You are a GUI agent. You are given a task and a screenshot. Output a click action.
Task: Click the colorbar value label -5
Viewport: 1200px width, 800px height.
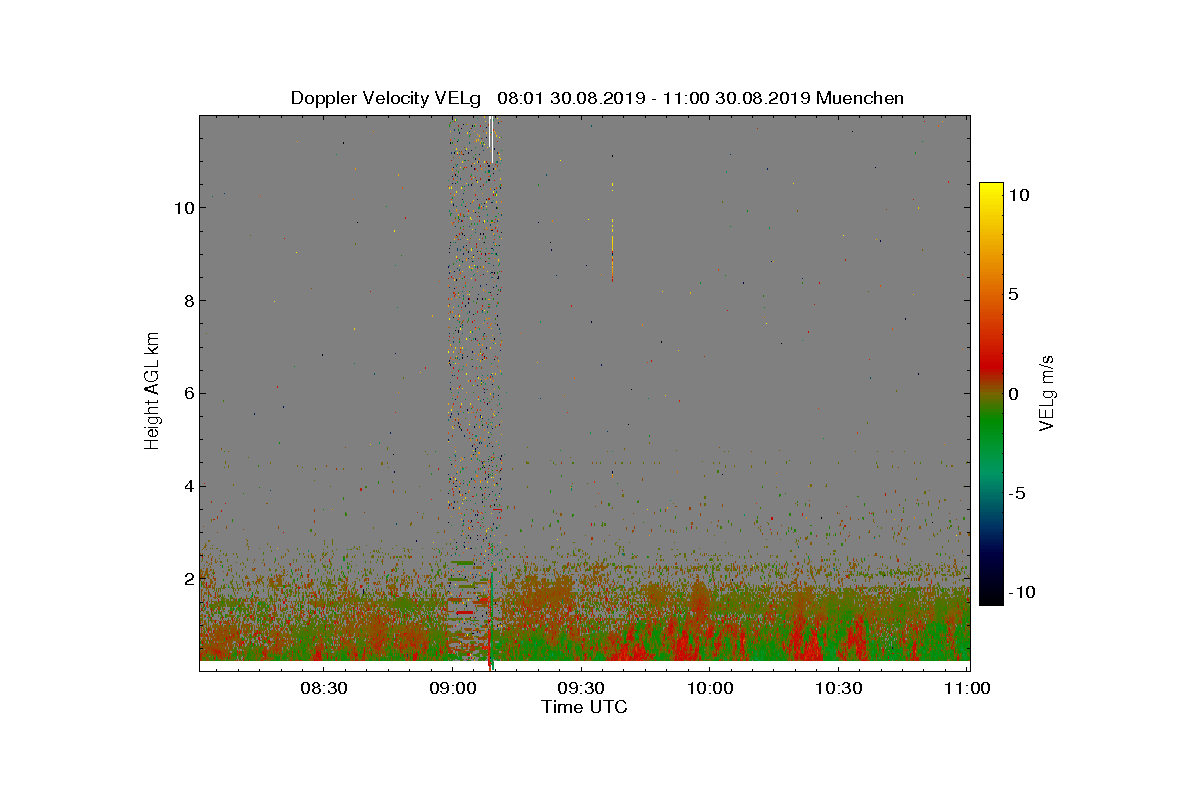(x=1017, y=493)
